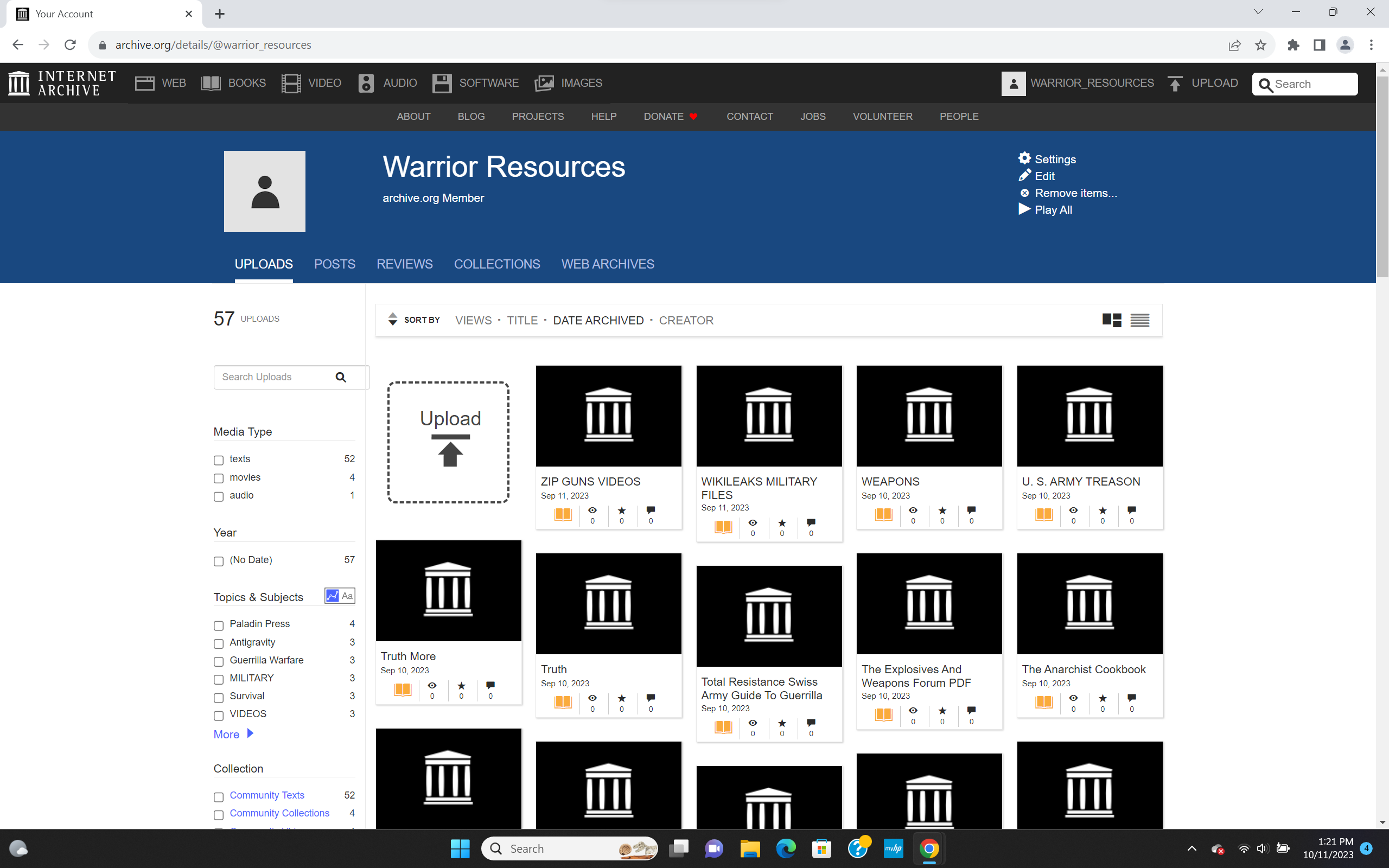Show hidden system tray icons chevron

[x=1192, y=848]
